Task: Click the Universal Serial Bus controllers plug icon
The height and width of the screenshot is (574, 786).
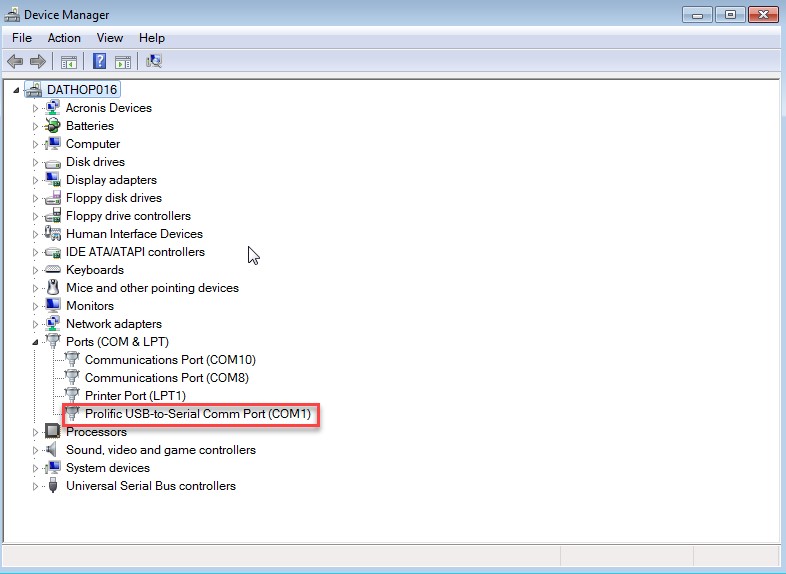Action: click(53, 485)
